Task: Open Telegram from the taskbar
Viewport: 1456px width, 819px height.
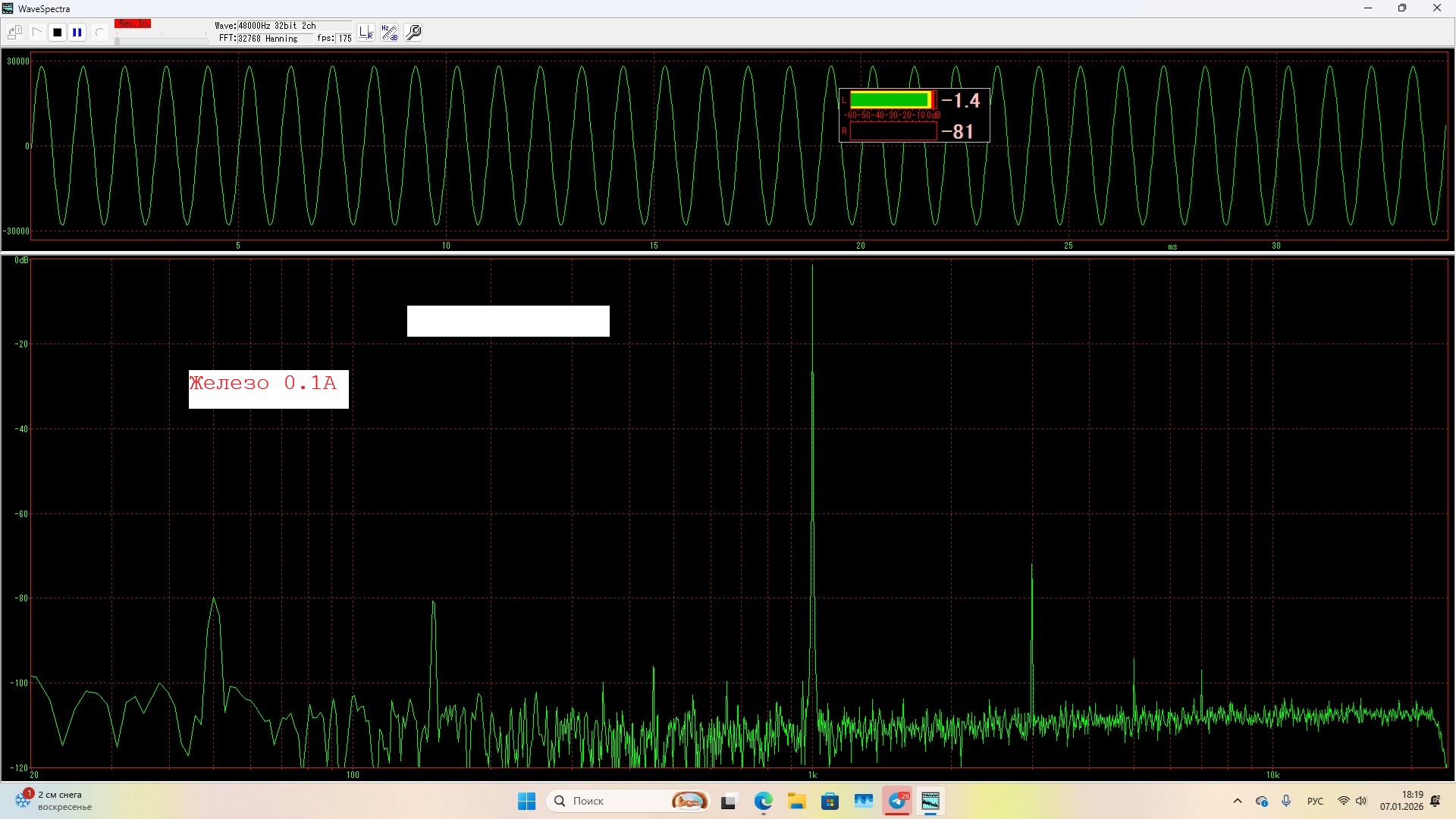Action: pyautogui.click(x=898, y=802)
